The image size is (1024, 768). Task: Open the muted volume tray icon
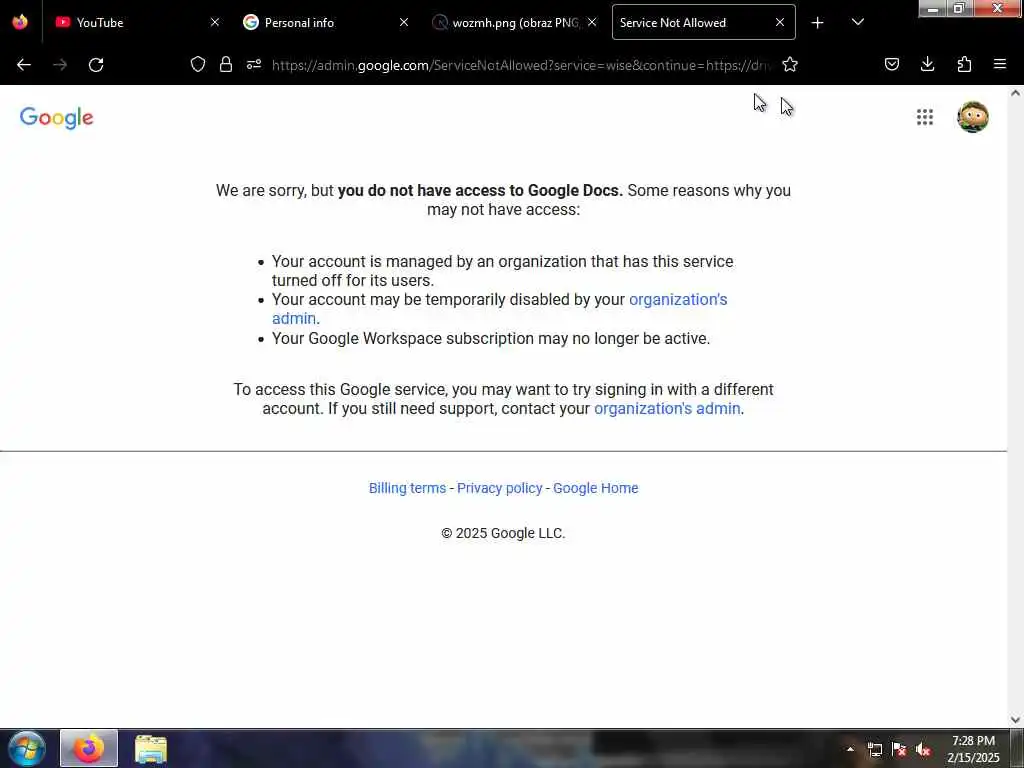pos(923,749)
